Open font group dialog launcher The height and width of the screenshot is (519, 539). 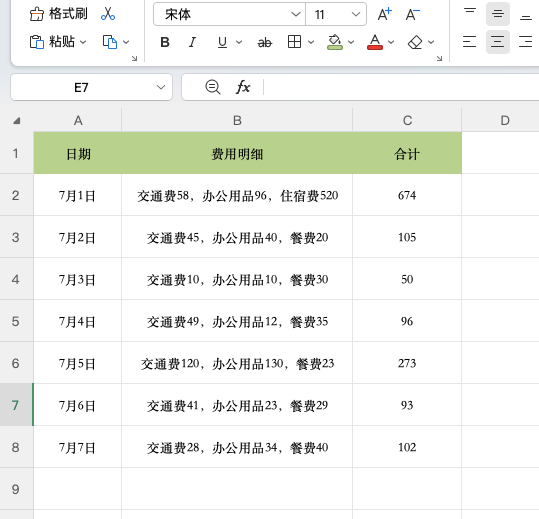(x=439, y=58)
